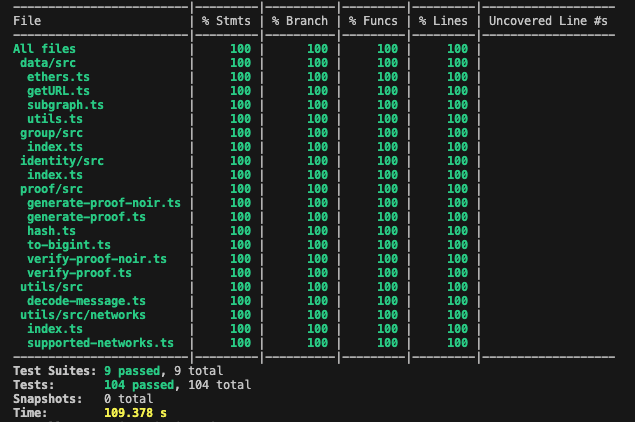The height and width of the screenshot is (422, 635).
Task: Click the 'generate-proof.ts' file name
Action: pyautogui.click(x=86, y=217)
